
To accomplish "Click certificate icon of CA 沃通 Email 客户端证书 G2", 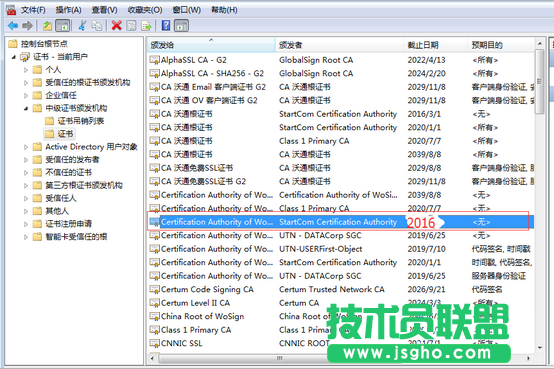I will point(154,87).
